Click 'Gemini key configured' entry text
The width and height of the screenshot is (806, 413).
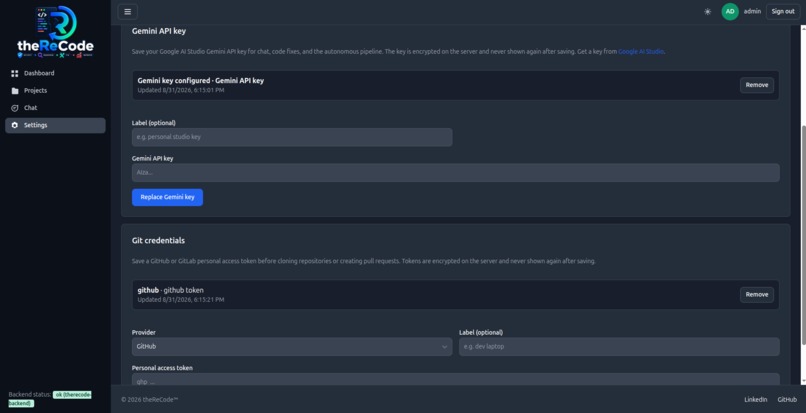click(x=200, y=81)
